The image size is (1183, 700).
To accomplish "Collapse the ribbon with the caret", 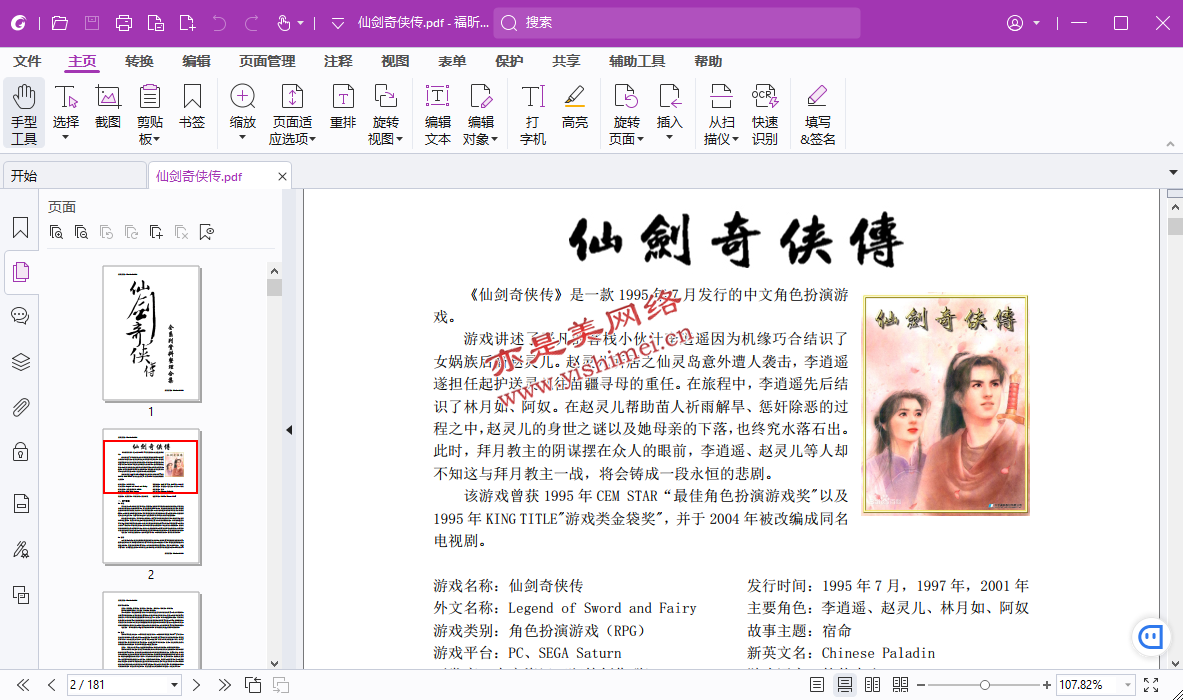I will coord(1170,143).
